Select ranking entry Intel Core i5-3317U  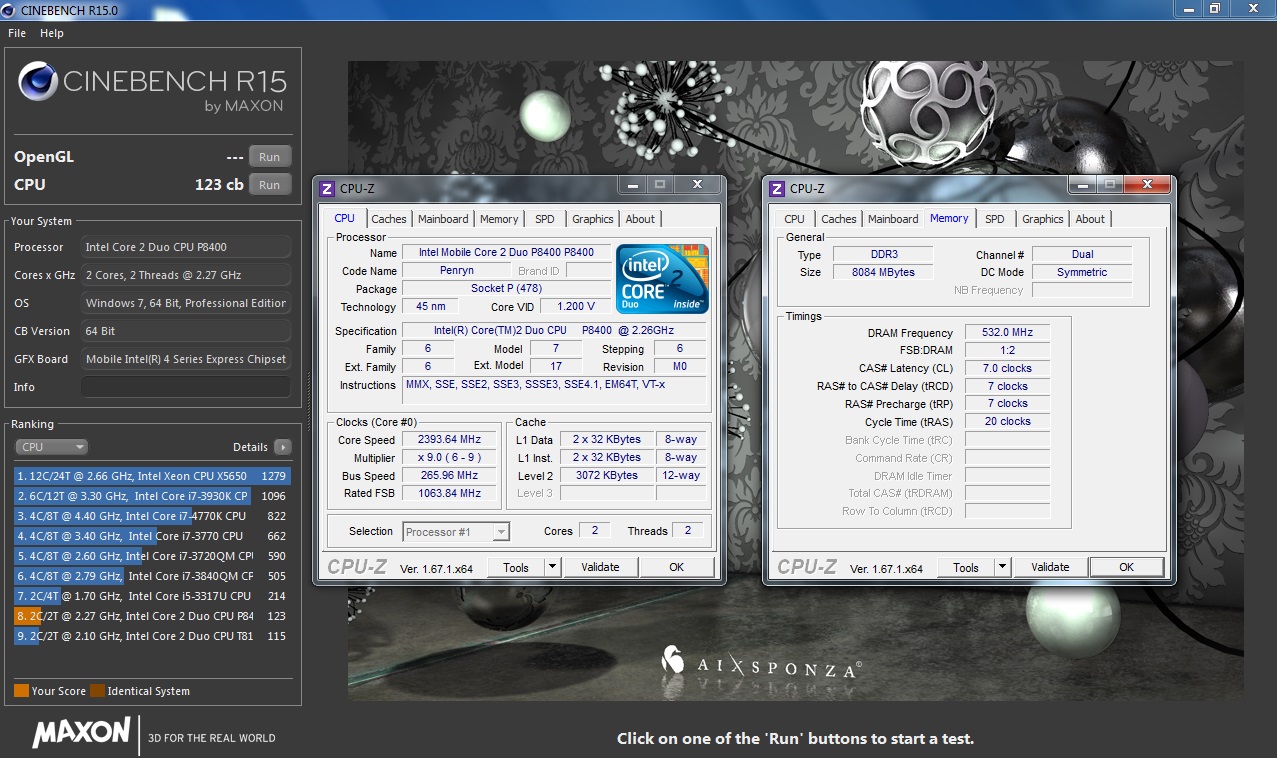coord(153,596)
